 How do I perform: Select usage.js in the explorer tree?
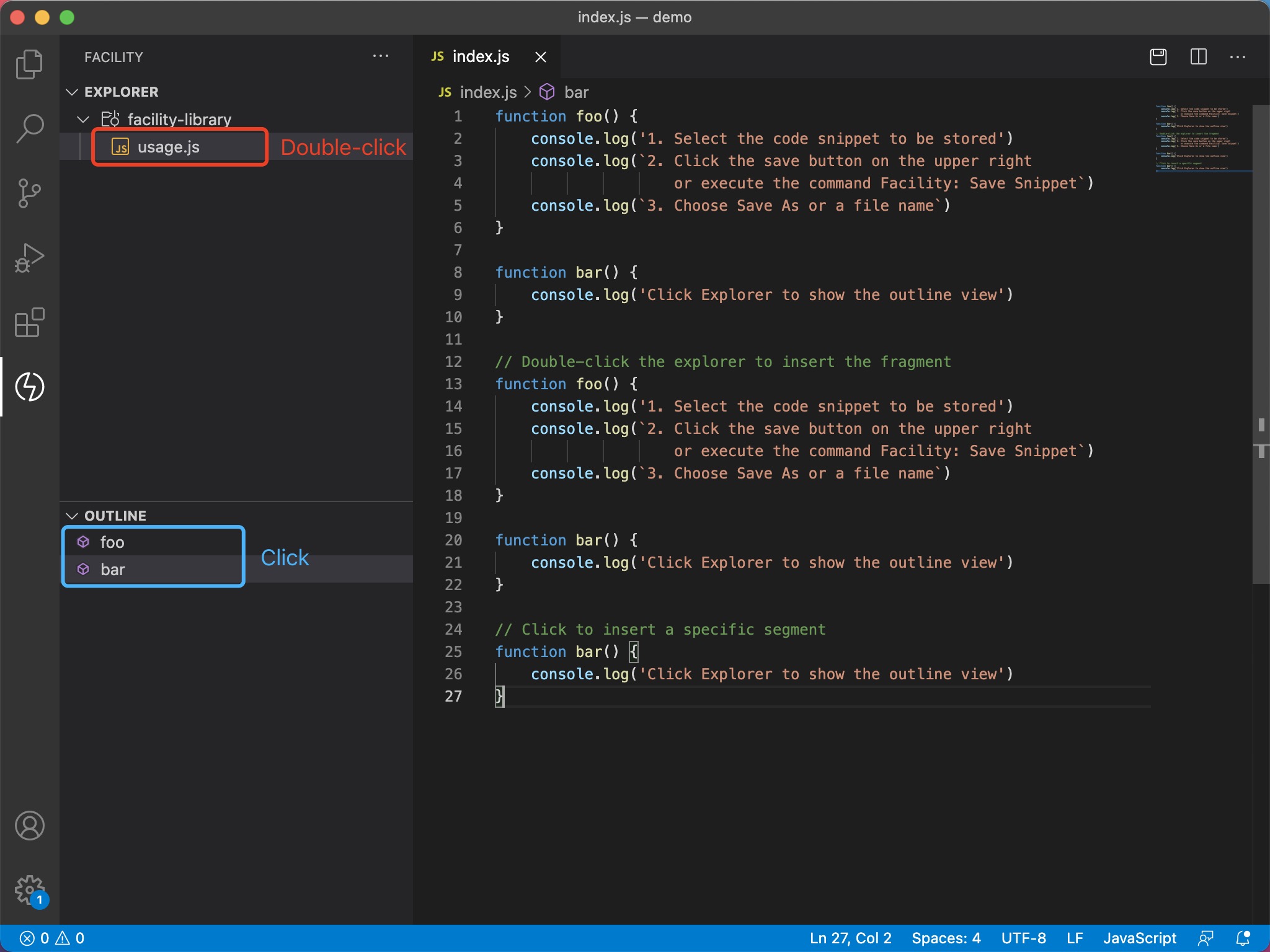tap(168, 147)
